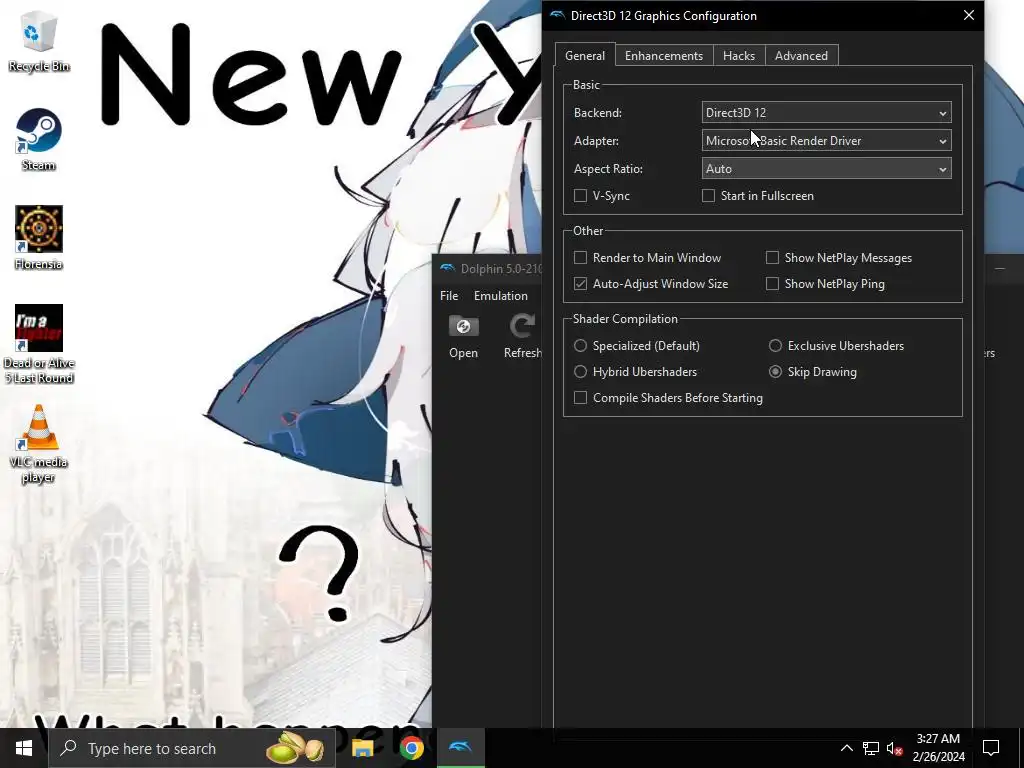
Task: Enable Start in Fullscreen checkbox
Action: tap(708, 196)
